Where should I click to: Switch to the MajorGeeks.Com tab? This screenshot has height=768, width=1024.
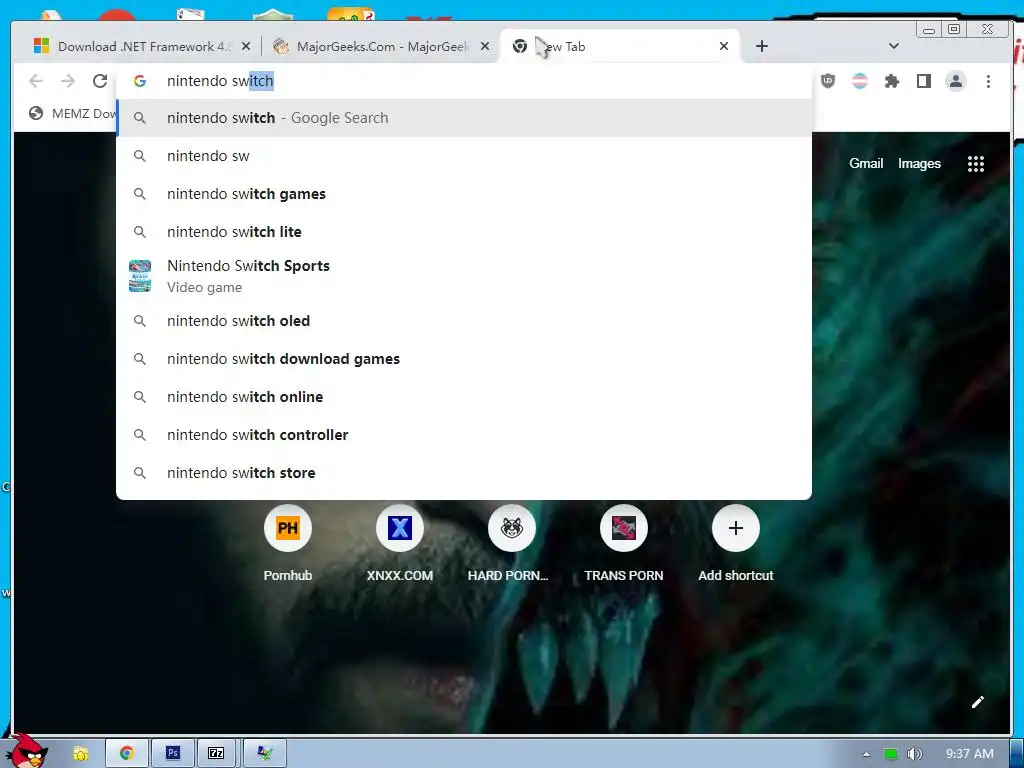click(x=381, y=46)
